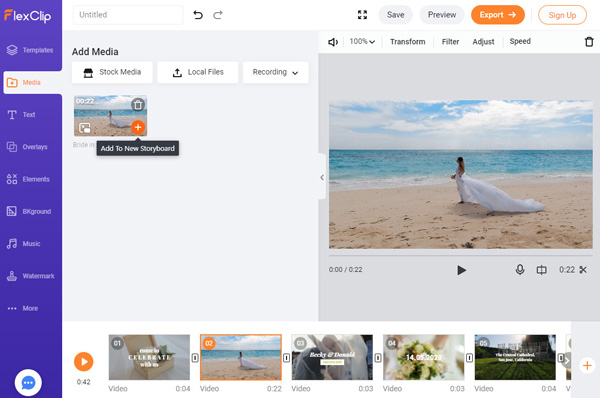Open Stock Media library
Screen dimensions: 600x398
[112, 72]
